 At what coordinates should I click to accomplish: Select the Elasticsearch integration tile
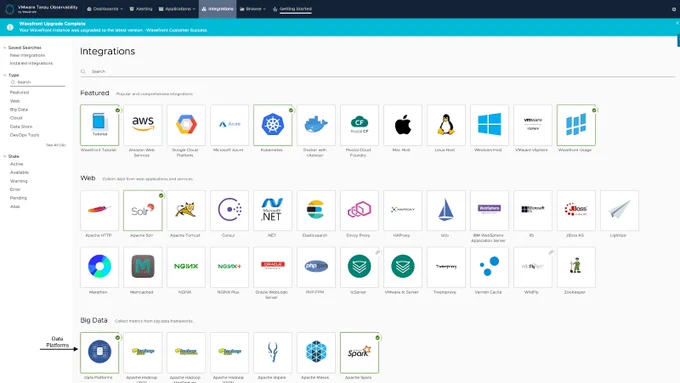(316, 210)
